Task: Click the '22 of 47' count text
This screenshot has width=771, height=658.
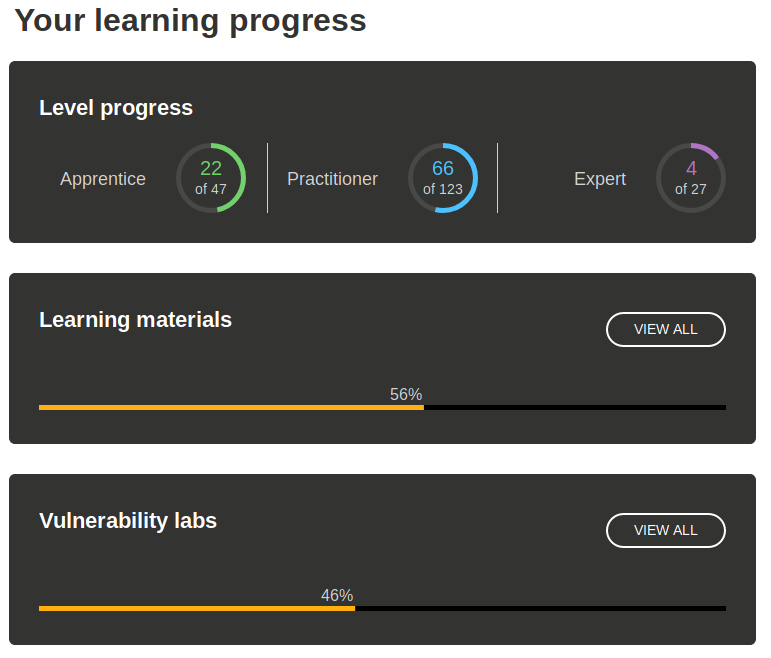Action: coord(211,178)
